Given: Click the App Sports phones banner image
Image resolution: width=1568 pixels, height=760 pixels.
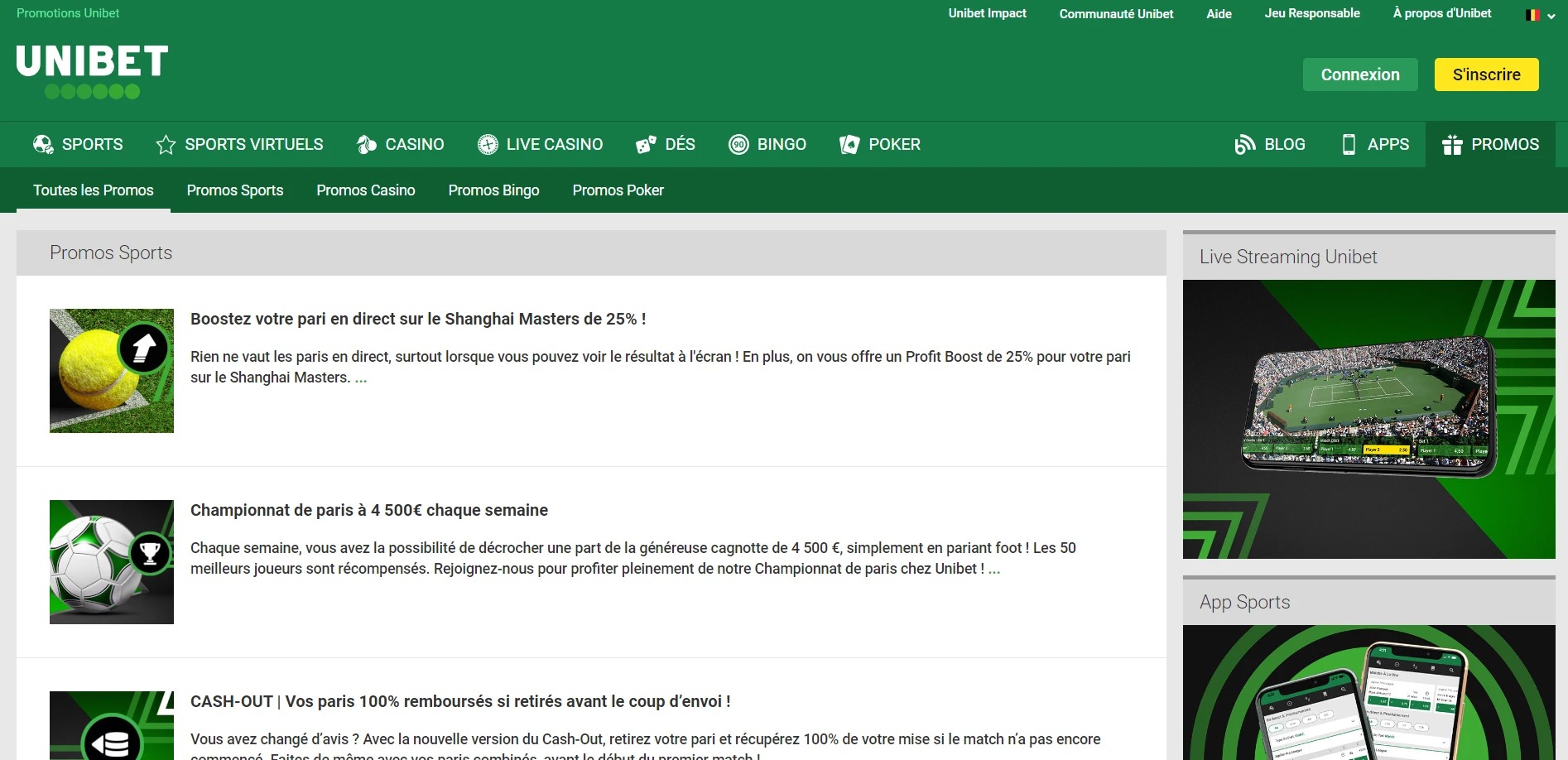Looking at the screenshot, I should pyautogui.click(x=1369, y=692).
